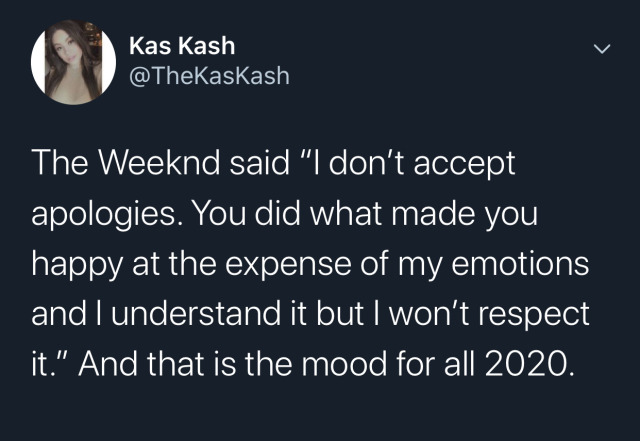Click the word "emotions" in the tweet
The height and width of the screenshot is (441, 640).
520,264
